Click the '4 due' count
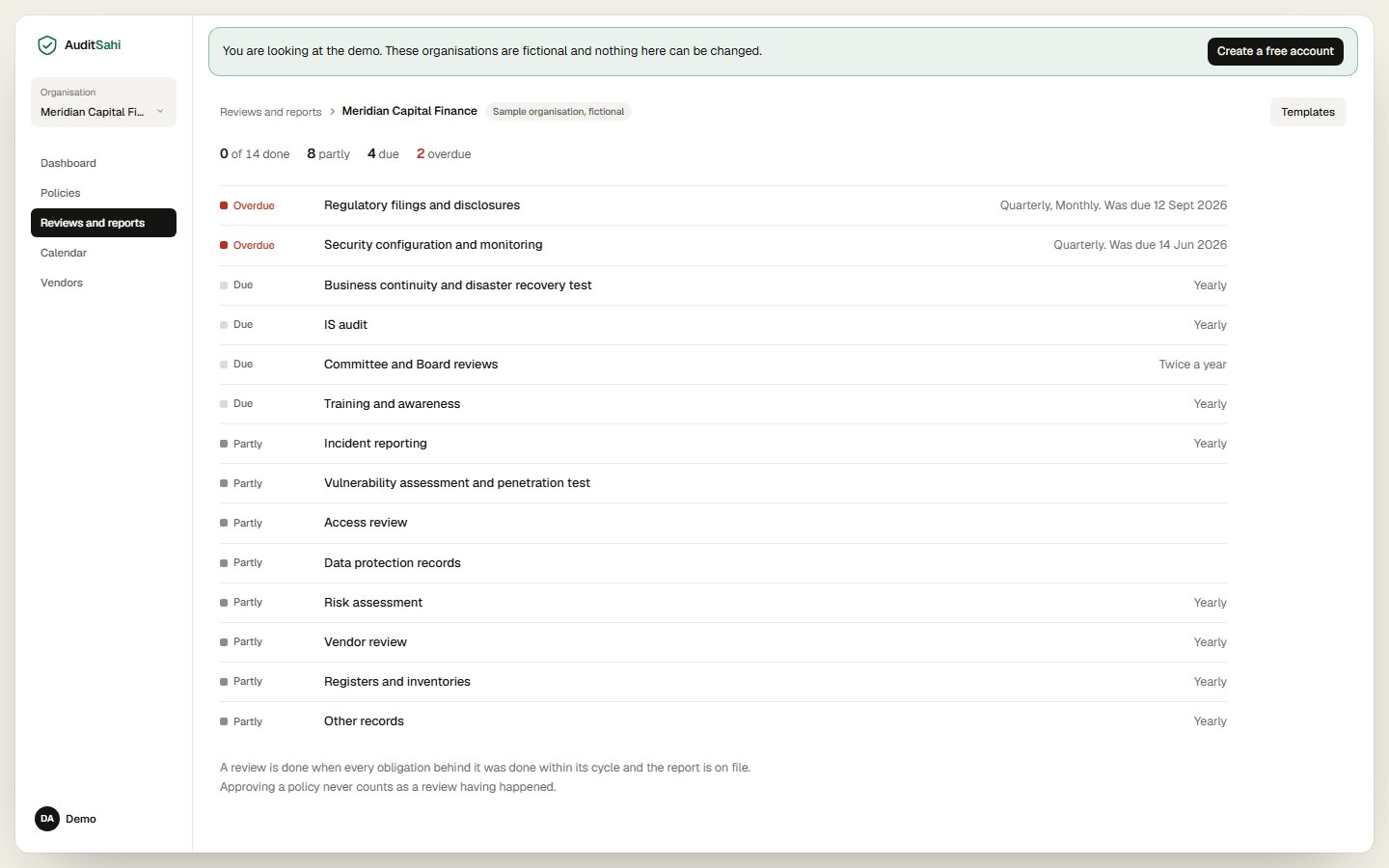Viewport: 1389px width, 868px height. click(x=383, y=154)
